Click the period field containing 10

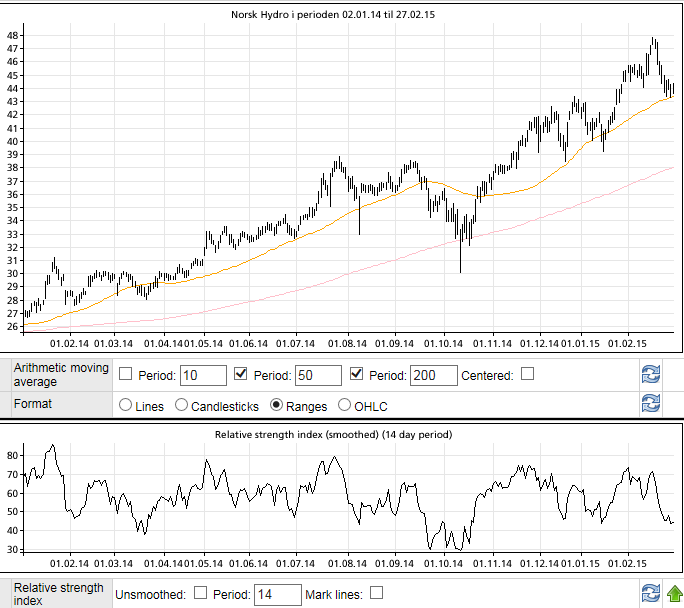[x=203, y=375]
